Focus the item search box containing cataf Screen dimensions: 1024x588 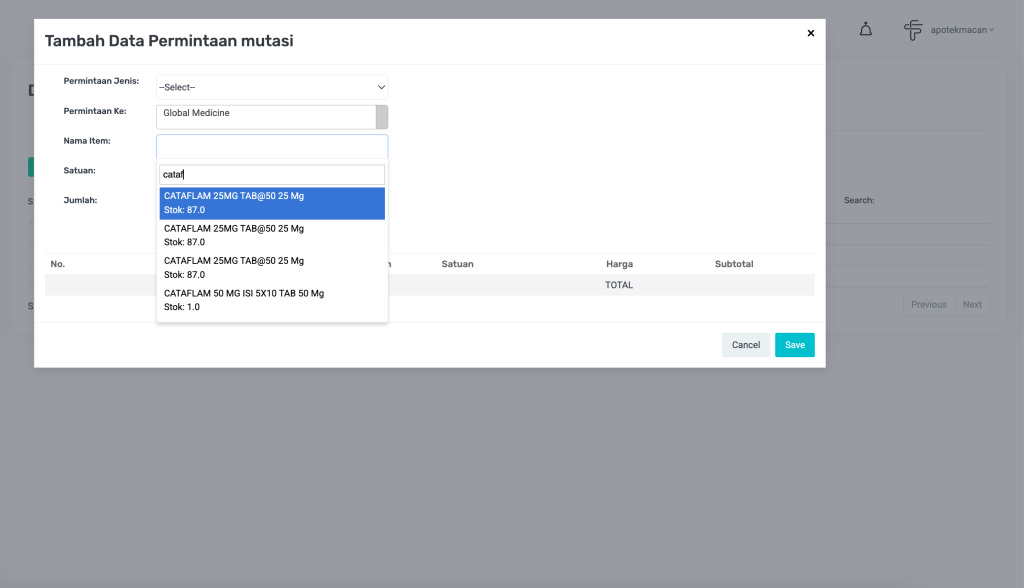[272, 174]
